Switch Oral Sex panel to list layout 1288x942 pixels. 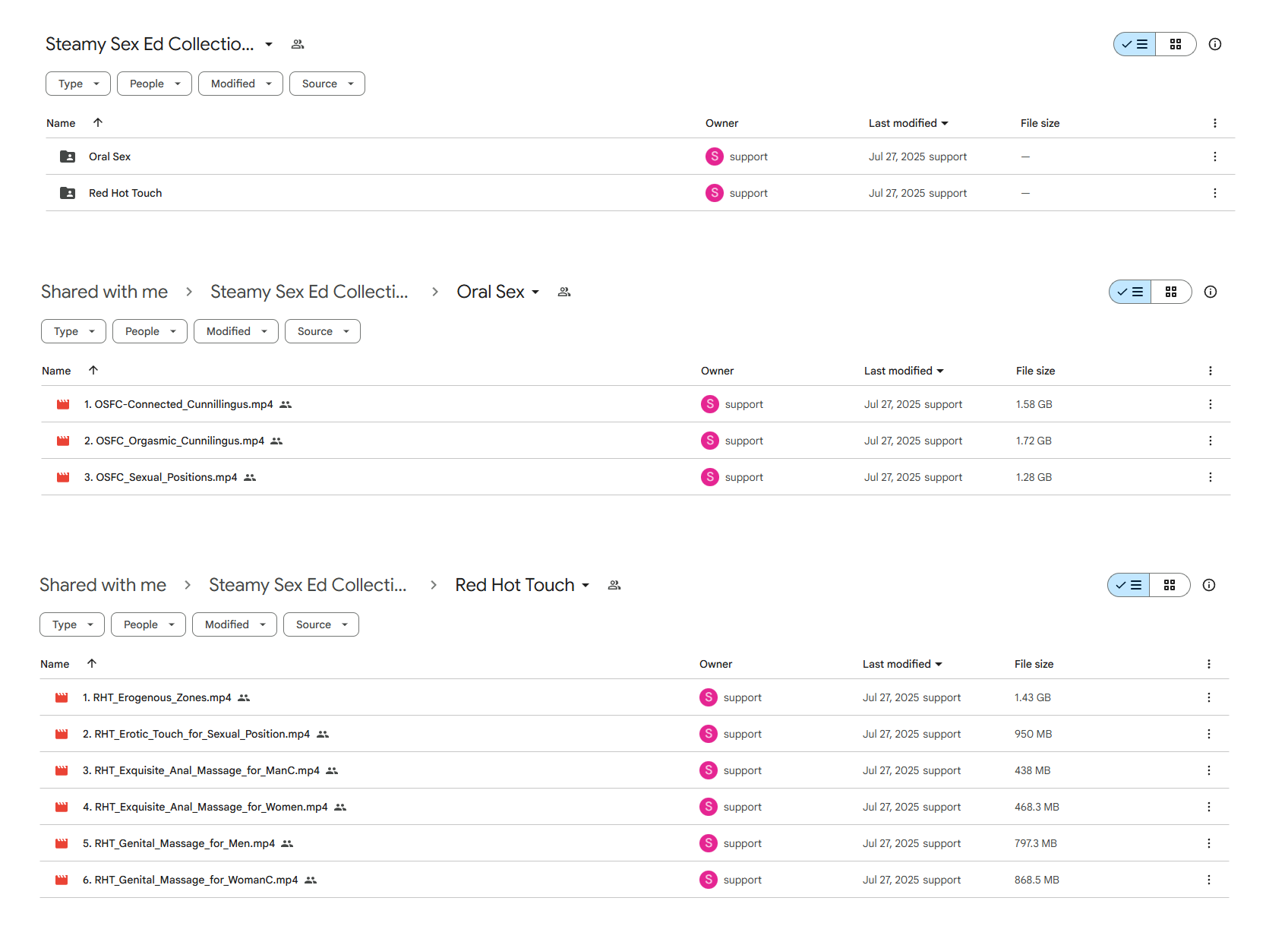click(1130, 292)
